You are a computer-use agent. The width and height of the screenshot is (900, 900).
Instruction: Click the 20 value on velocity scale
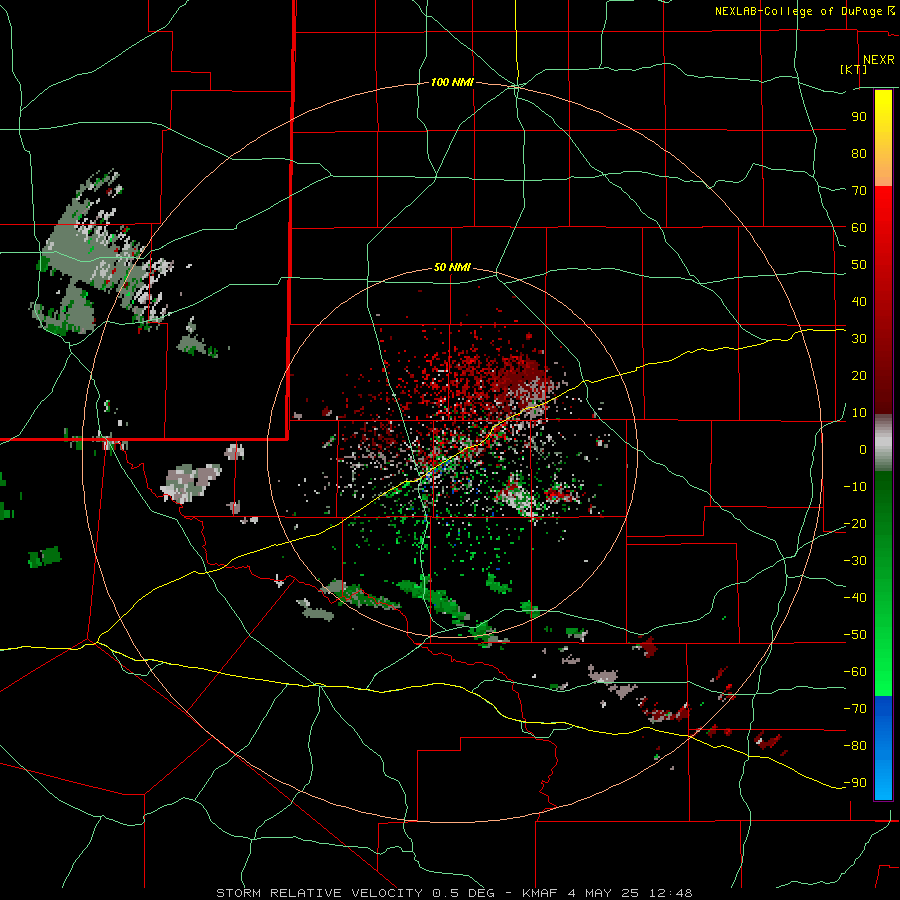[x=859, y=375]
